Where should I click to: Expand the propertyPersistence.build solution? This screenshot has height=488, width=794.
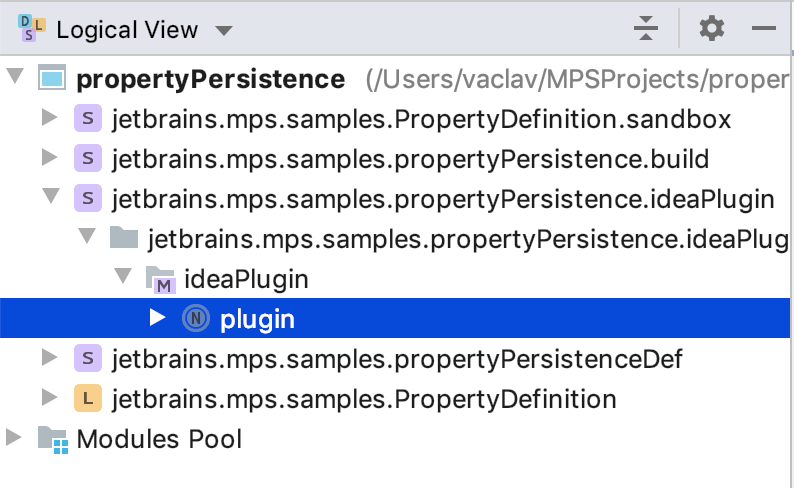click(48, 159)
